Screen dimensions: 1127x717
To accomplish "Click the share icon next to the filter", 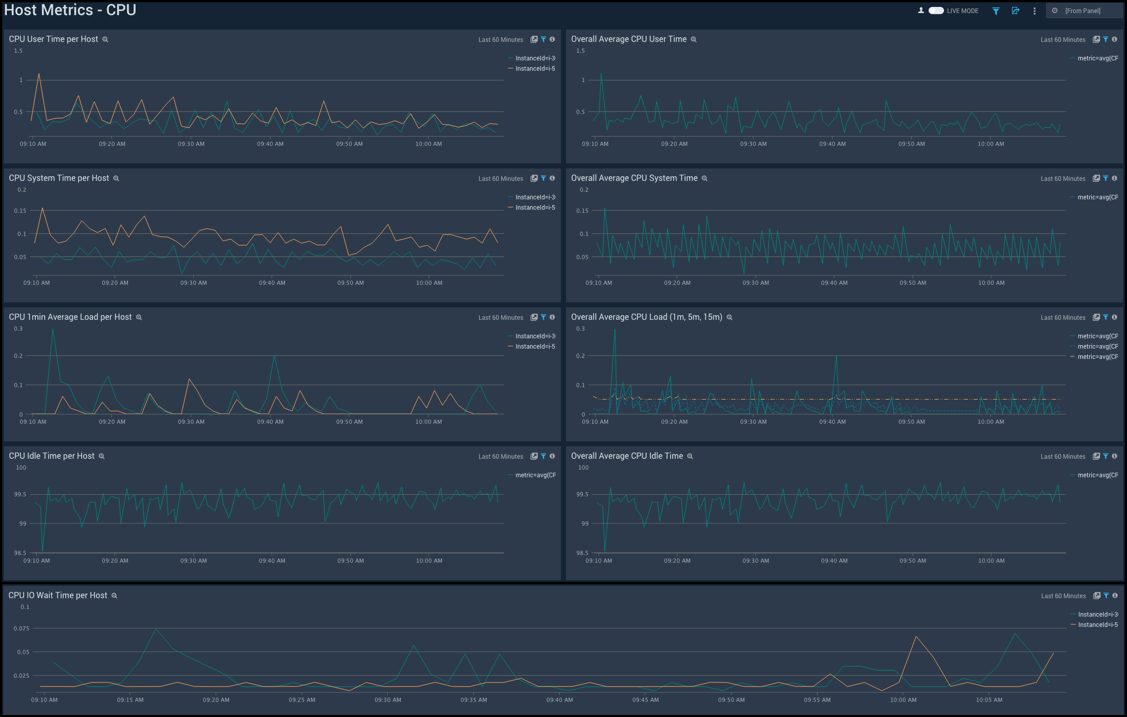I will (1014, 10).
